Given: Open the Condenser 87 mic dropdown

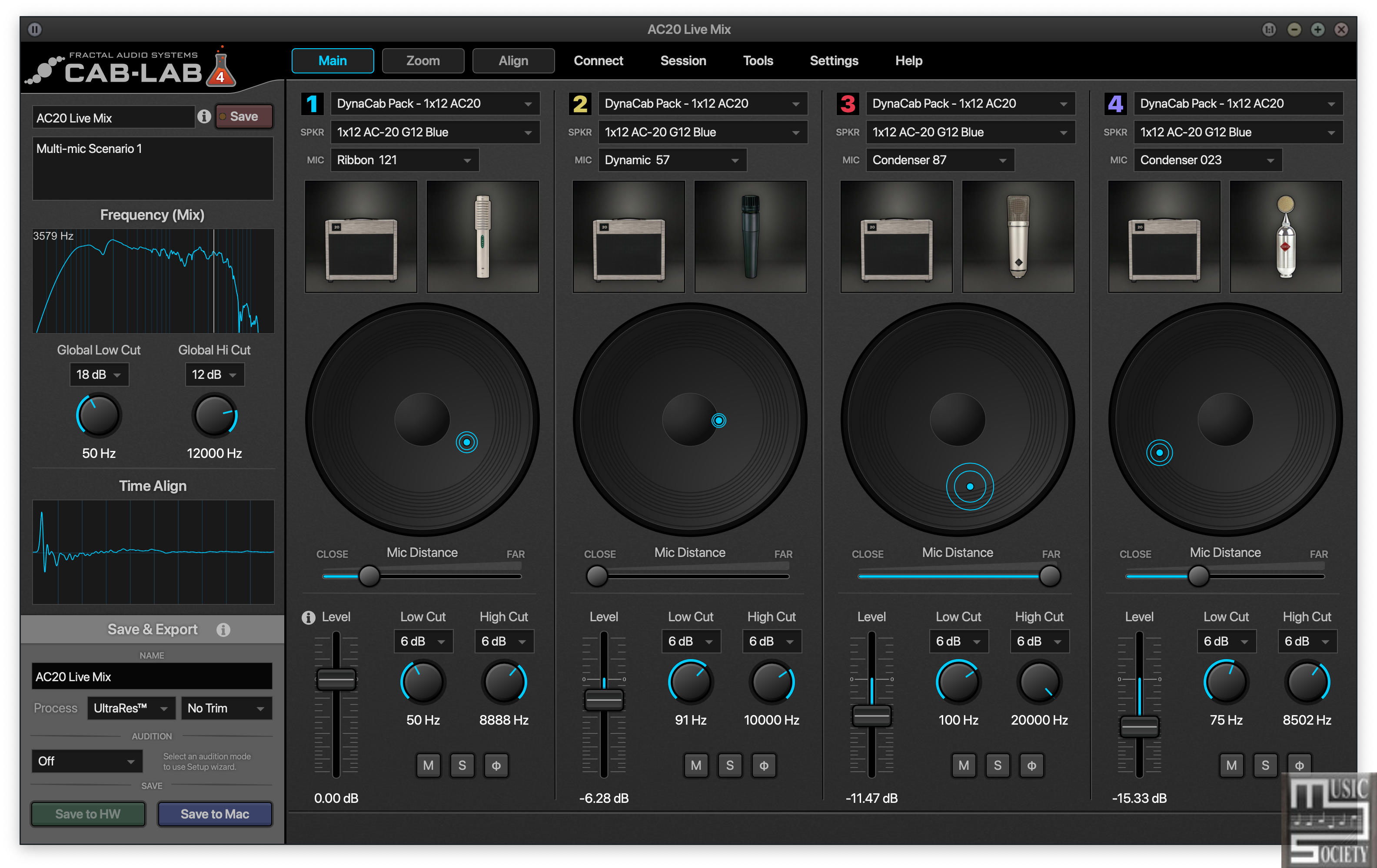Looking at the screenshot, I should point(940,160).
